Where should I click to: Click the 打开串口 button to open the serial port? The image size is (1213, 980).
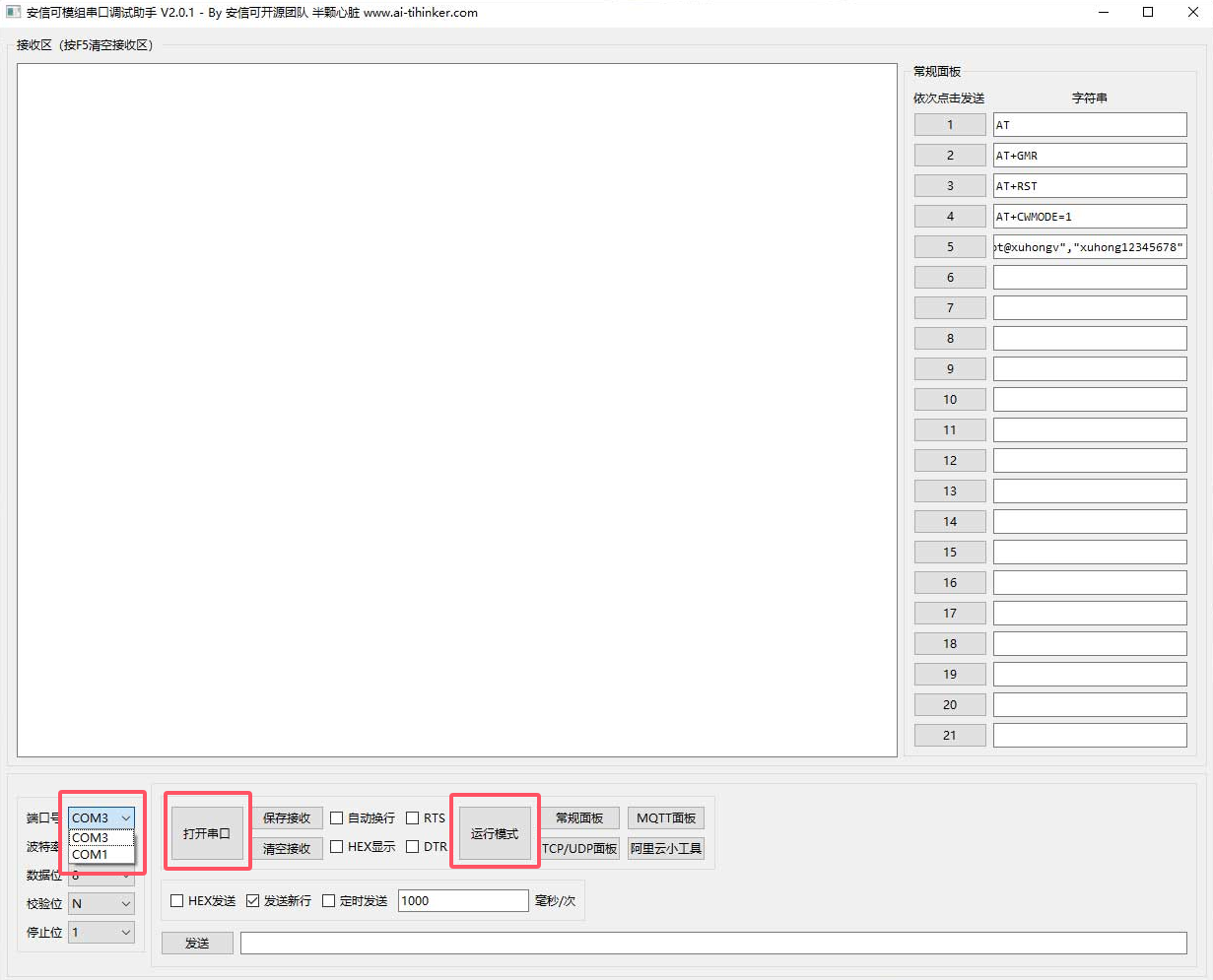point(207,833)
